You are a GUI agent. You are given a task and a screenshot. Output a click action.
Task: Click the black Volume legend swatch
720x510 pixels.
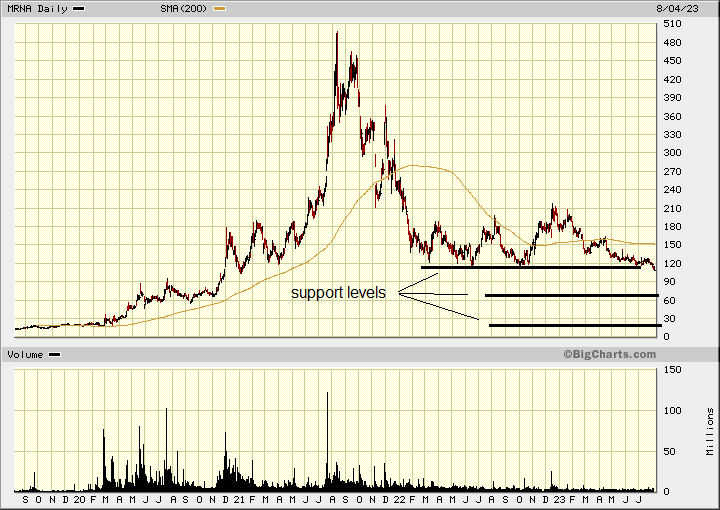(x=55, y=355)
